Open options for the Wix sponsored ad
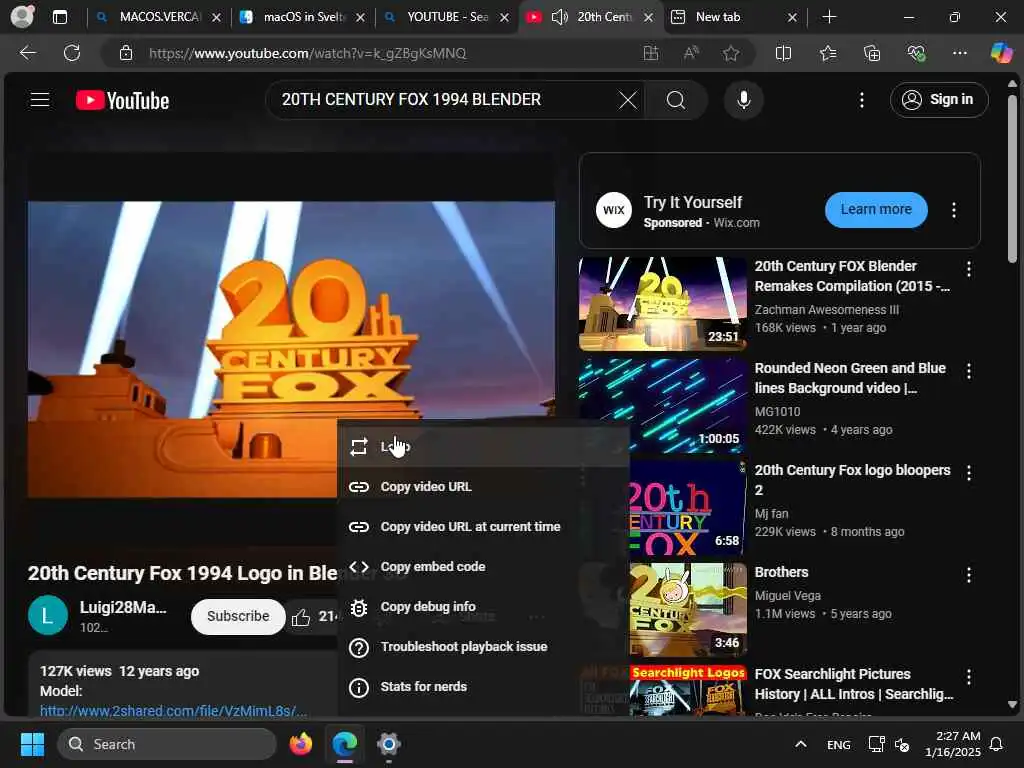The image size is (1024, 768). coord(953,210)
